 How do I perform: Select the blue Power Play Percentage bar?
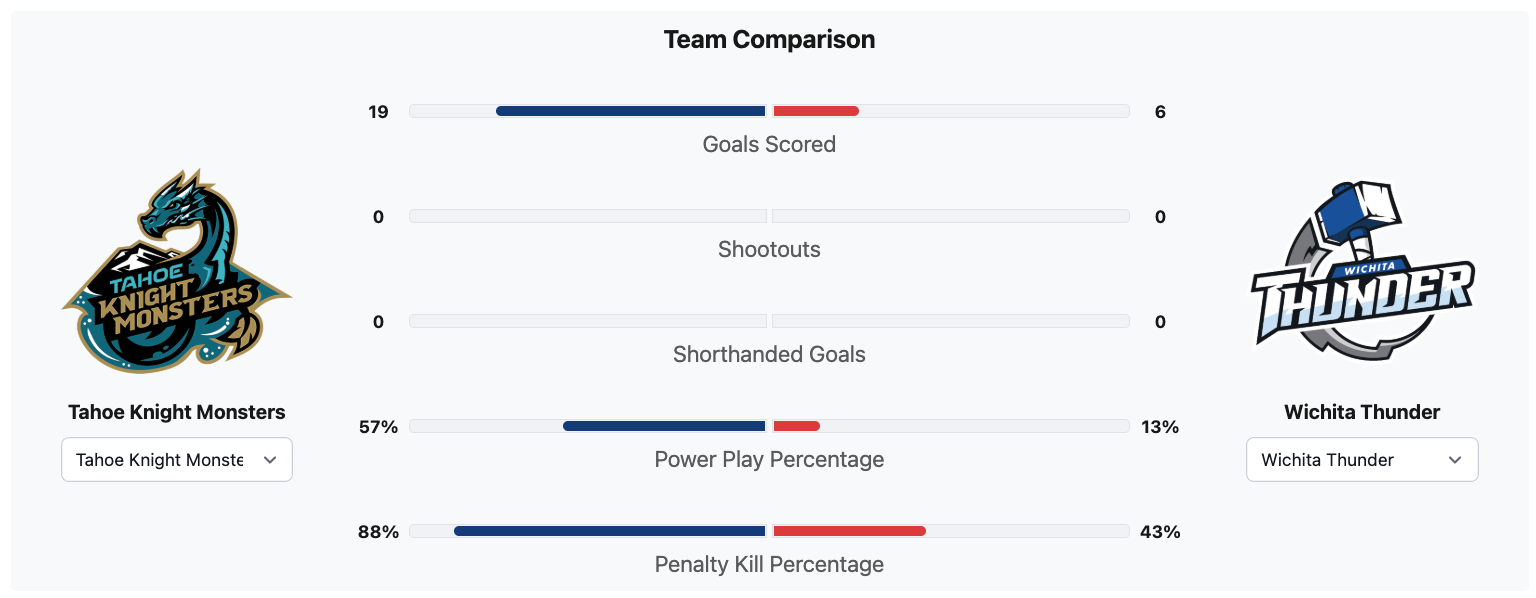coord(664,426)
